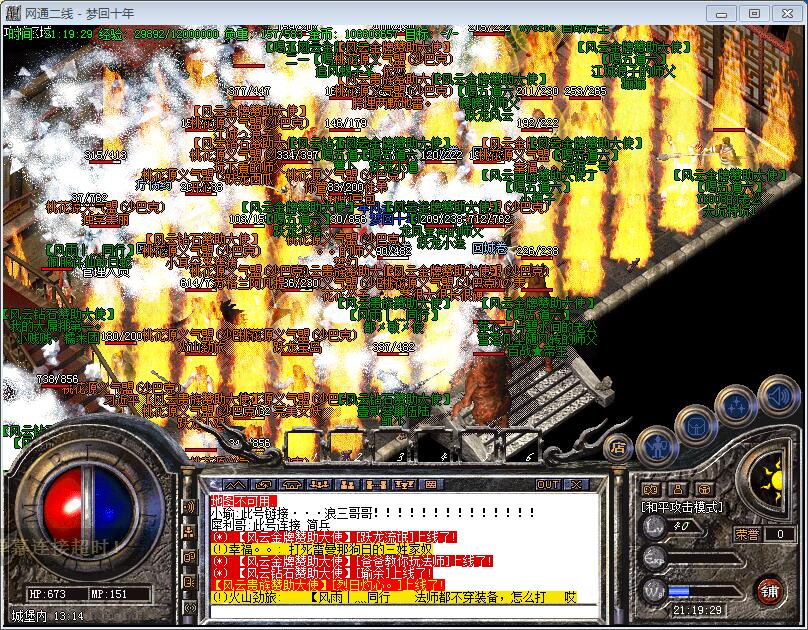Click red notice about 爸爸教你玩法师 going online

point(352,561)
